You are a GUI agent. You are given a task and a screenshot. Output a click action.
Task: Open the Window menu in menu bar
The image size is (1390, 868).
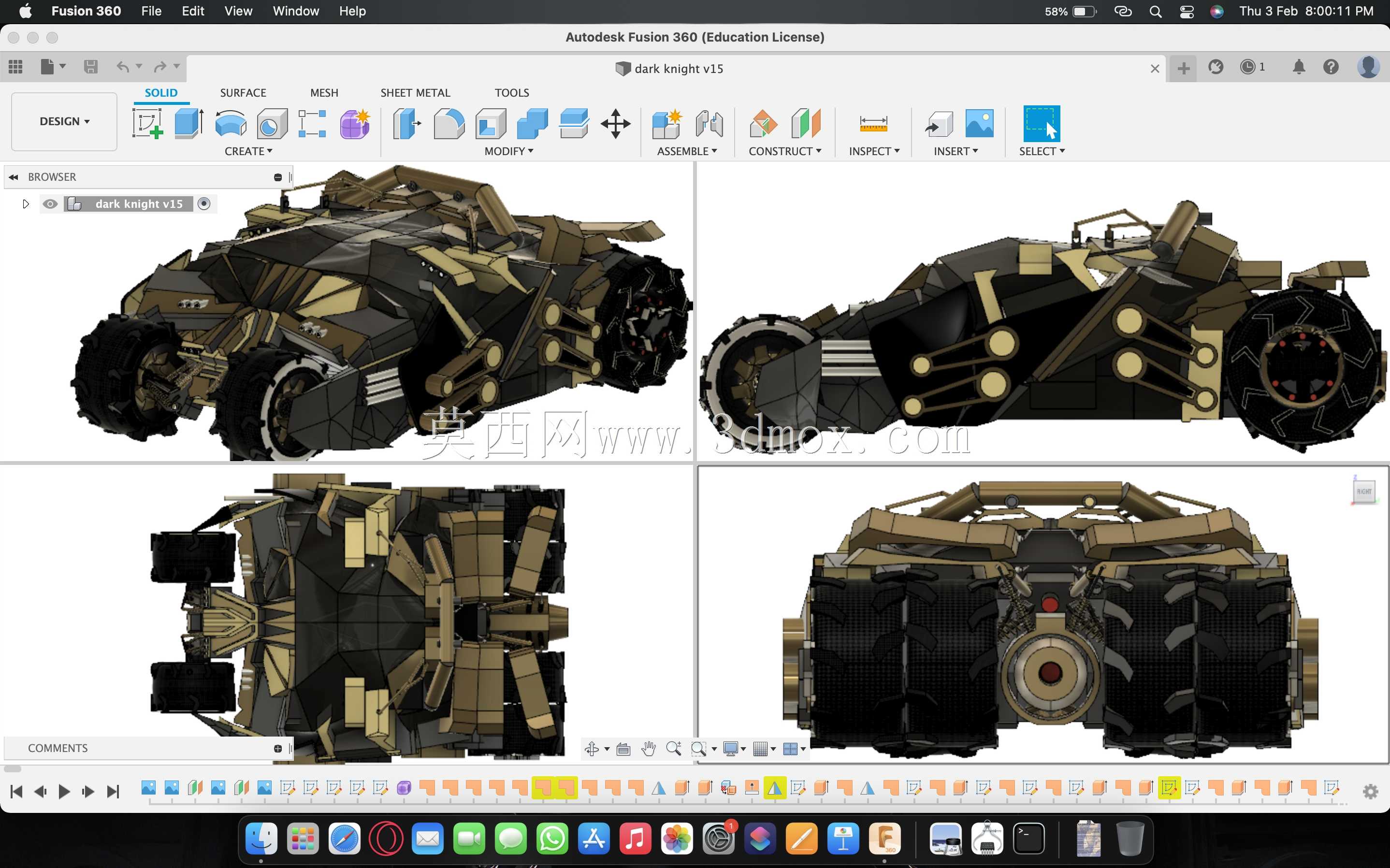click(296, 11)
